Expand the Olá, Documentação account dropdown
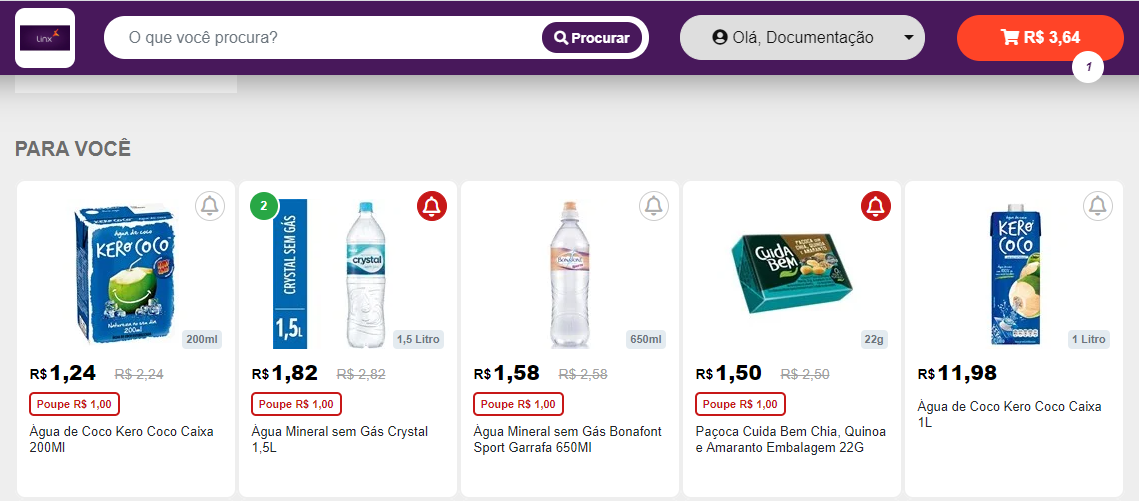This screenshot has width=1139, height=501. 908,38
